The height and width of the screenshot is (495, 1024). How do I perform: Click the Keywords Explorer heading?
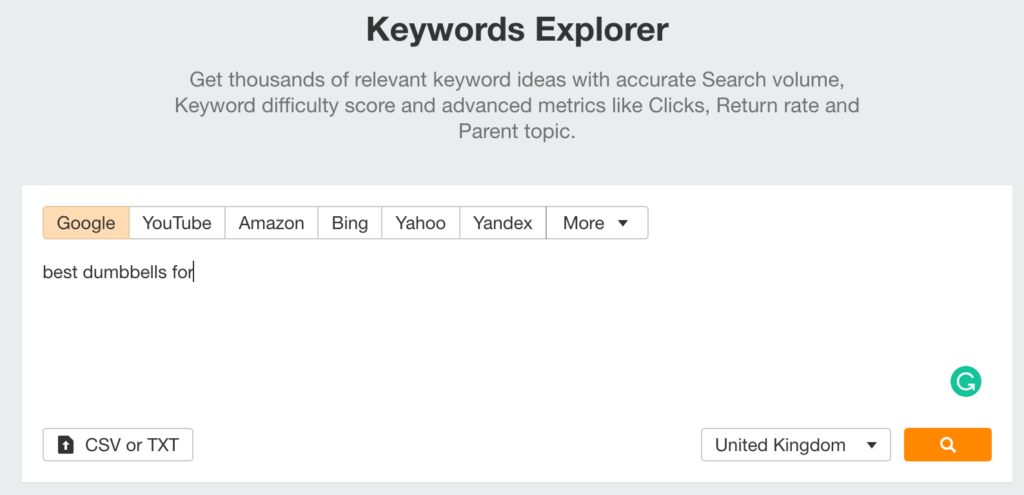pos(517,30)
